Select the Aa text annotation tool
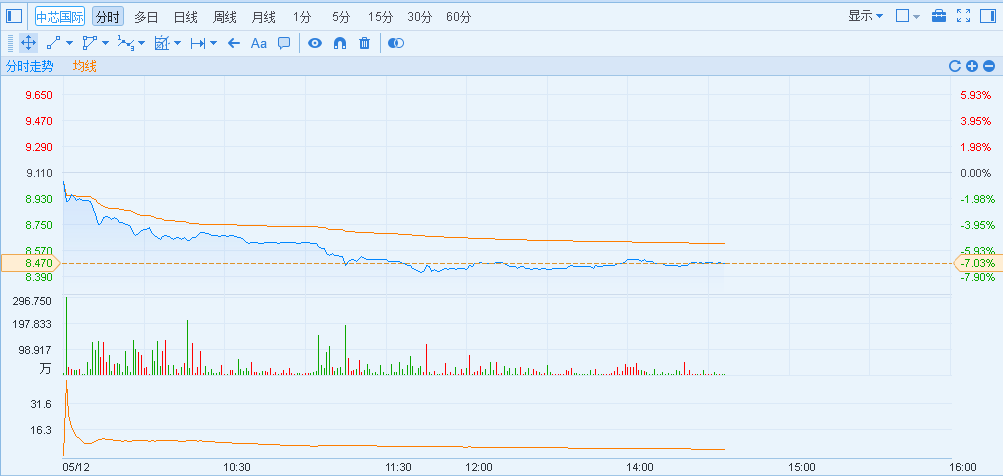Viewport: 1003px width, 476px height. click(258, 44)
